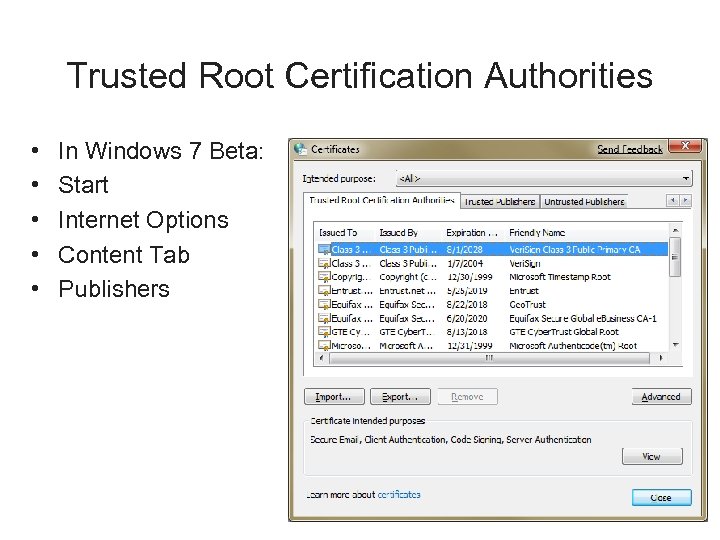This screenshot has width=720, height=540.
Task: Select 'GTE CyberTrust Global Root' entry
Action: click(493, 332)
